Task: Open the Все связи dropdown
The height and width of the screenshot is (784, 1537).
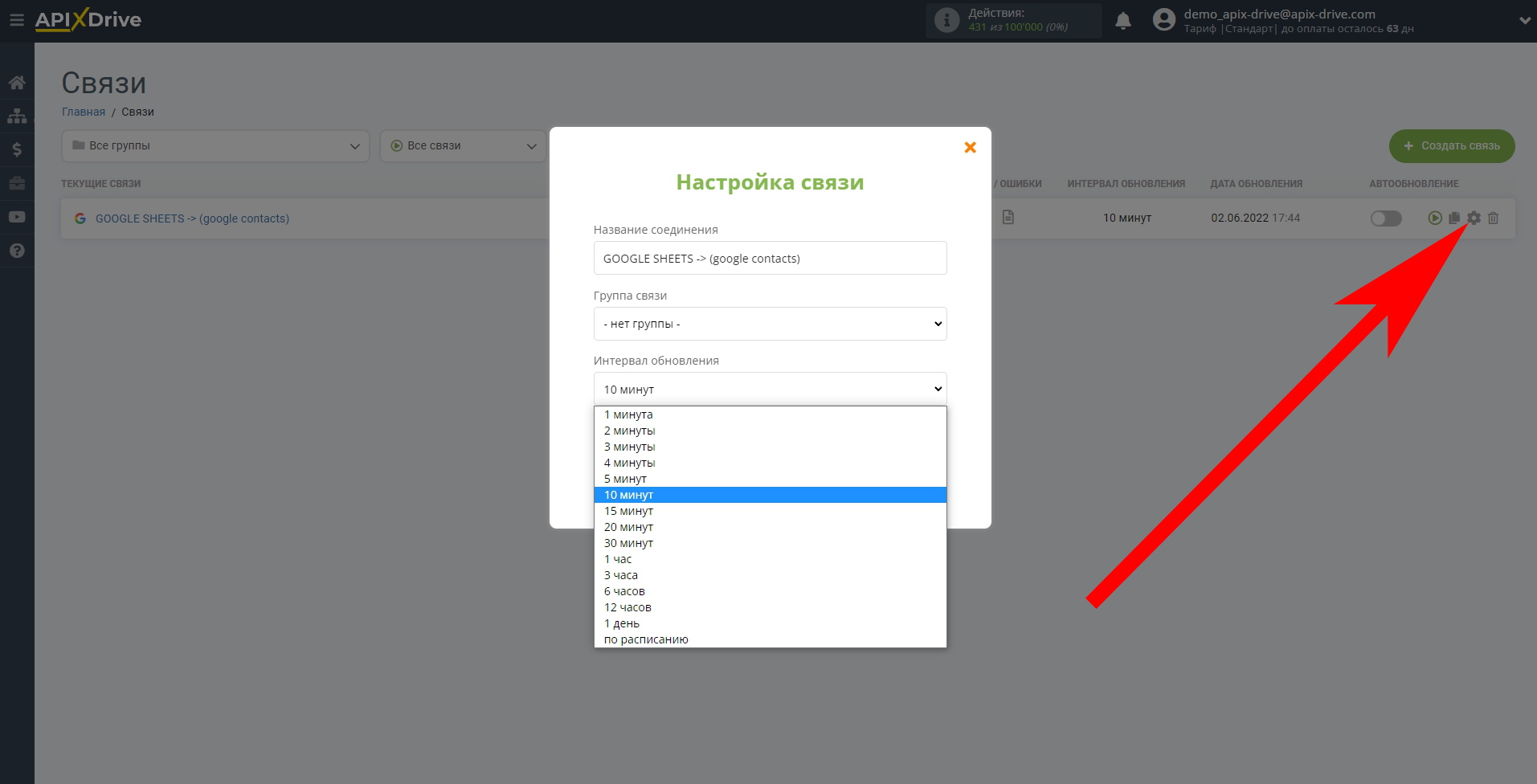Action: click(x=463, y=146)
